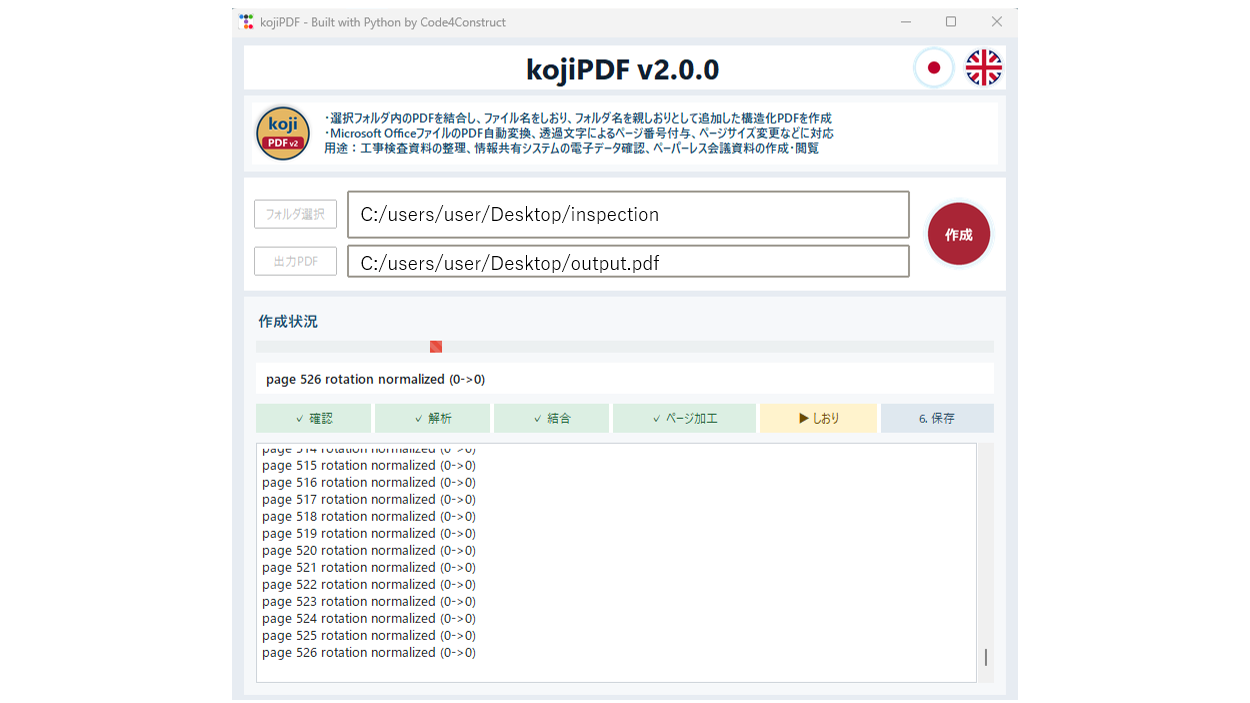Select the 確認 step indicator

point(313,418)
